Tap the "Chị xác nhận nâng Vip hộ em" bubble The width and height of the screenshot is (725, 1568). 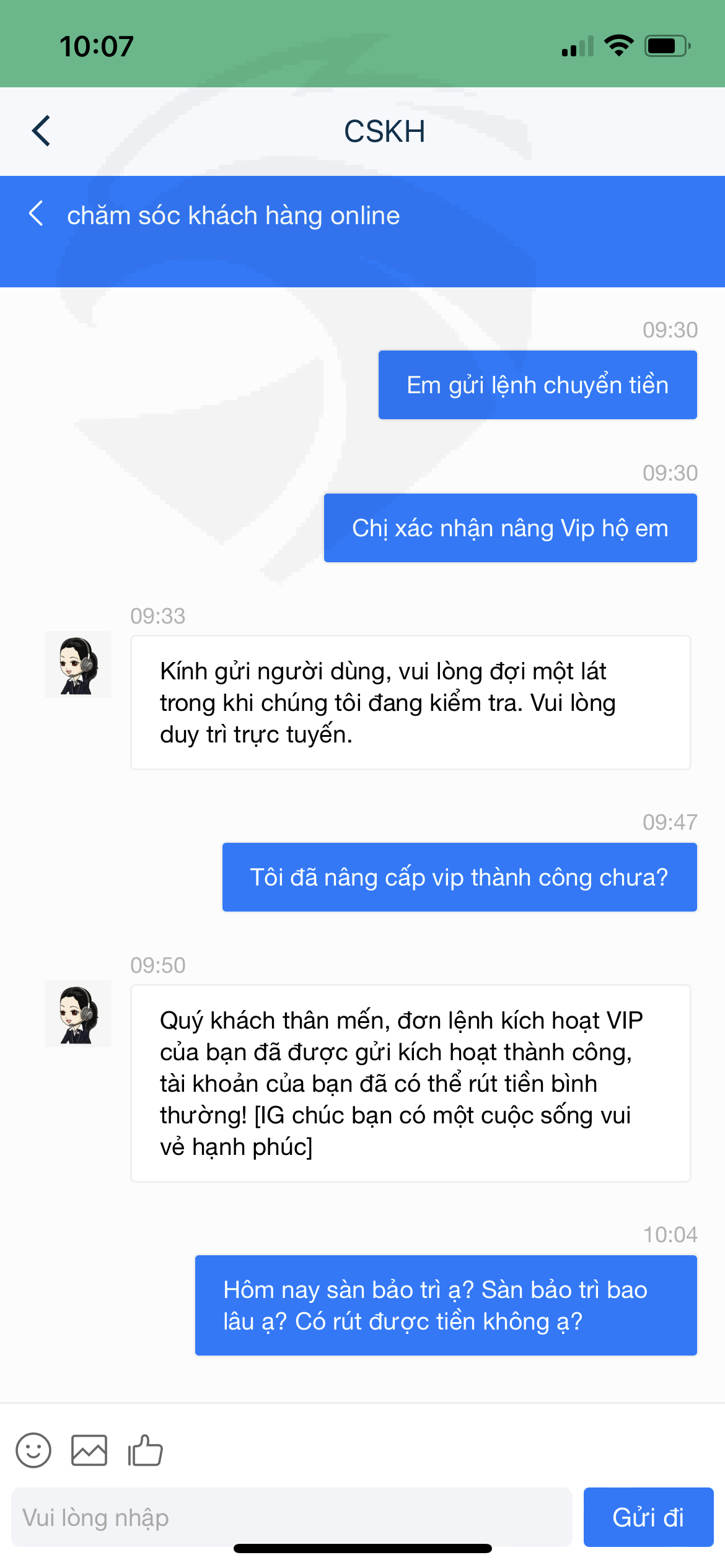(x=510, y=528)
